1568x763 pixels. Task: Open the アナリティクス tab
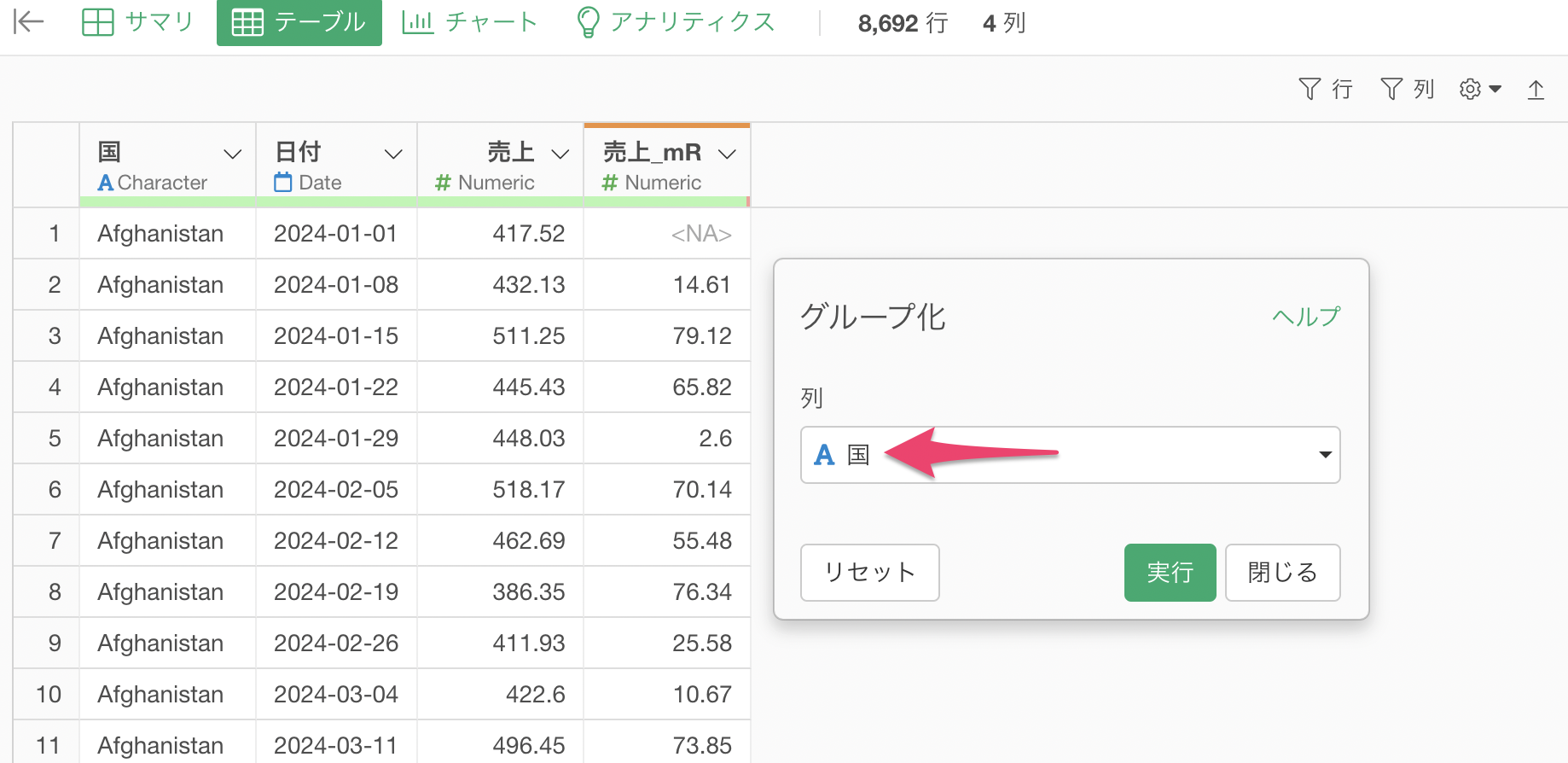click(x=676, y=22)
